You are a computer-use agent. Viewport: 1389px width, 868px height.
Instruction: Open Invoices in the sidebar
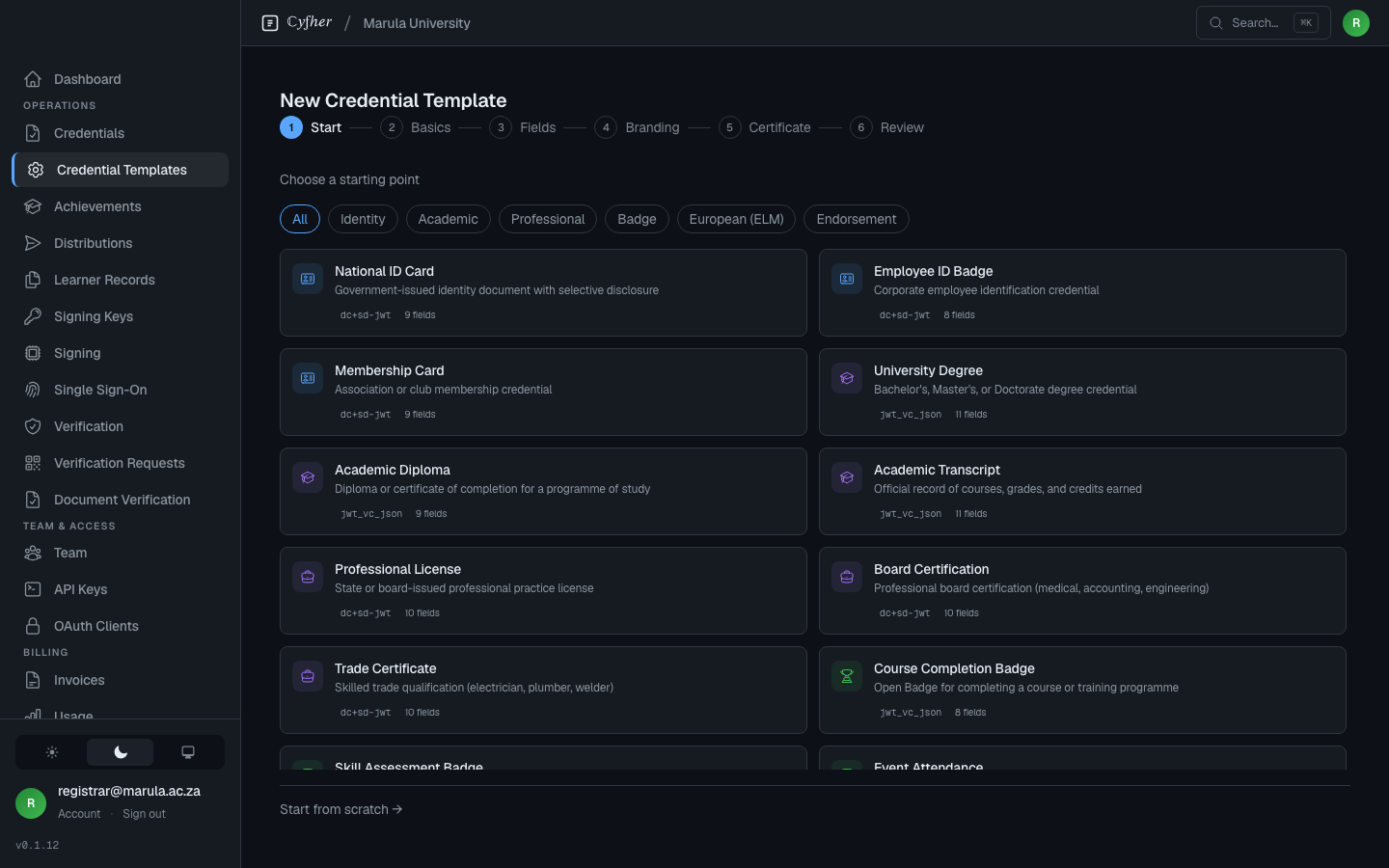click(x=120, y=680)
